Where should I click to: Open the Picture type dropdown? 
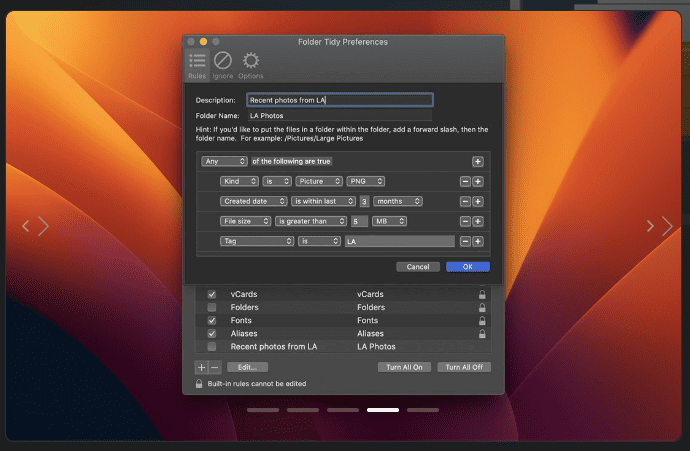pyautogui.click(x=319, y=181)
